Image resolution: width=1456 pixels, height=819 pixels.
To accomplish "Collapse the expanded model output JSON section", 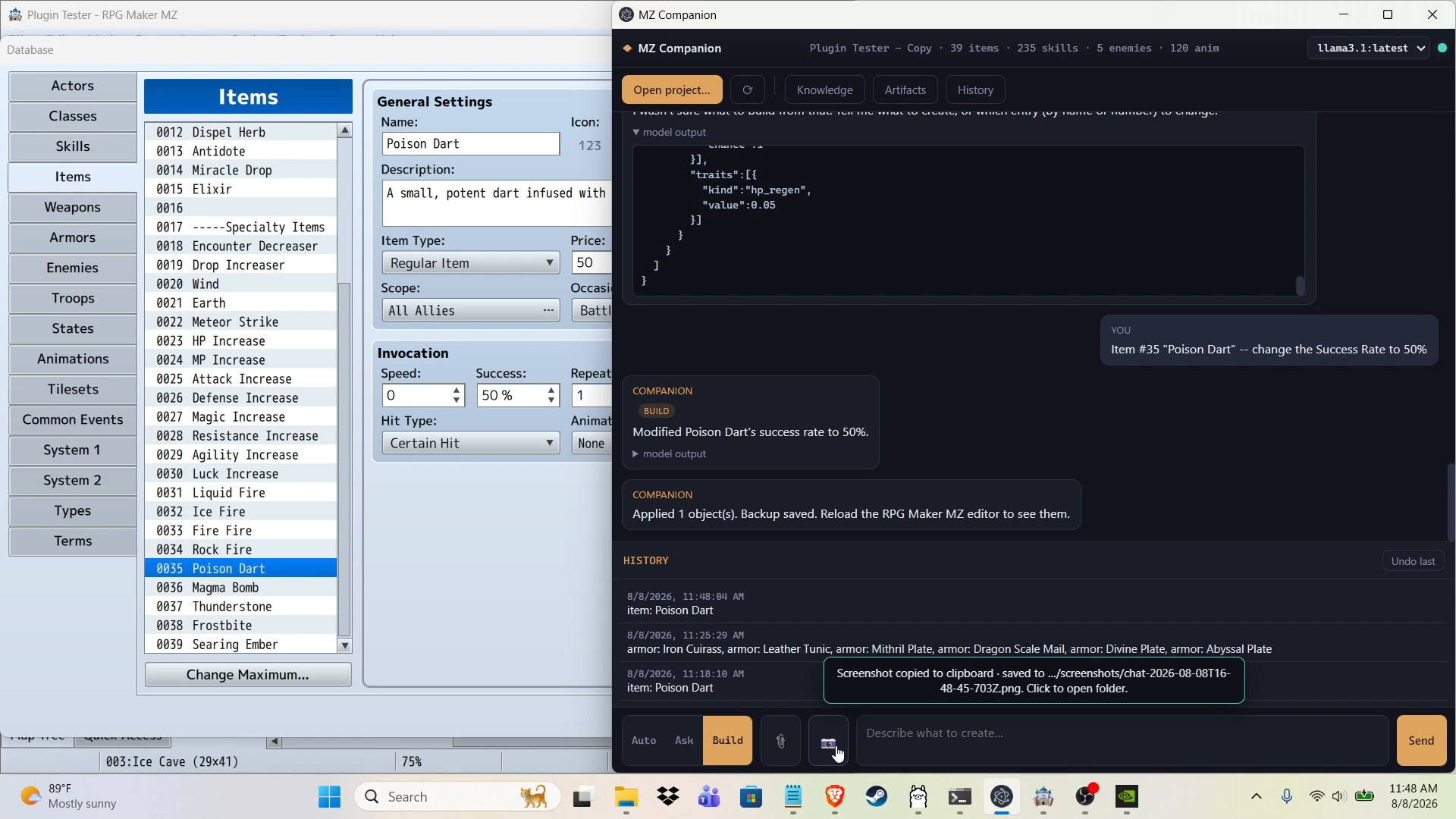I will click(x=670, y=132).
